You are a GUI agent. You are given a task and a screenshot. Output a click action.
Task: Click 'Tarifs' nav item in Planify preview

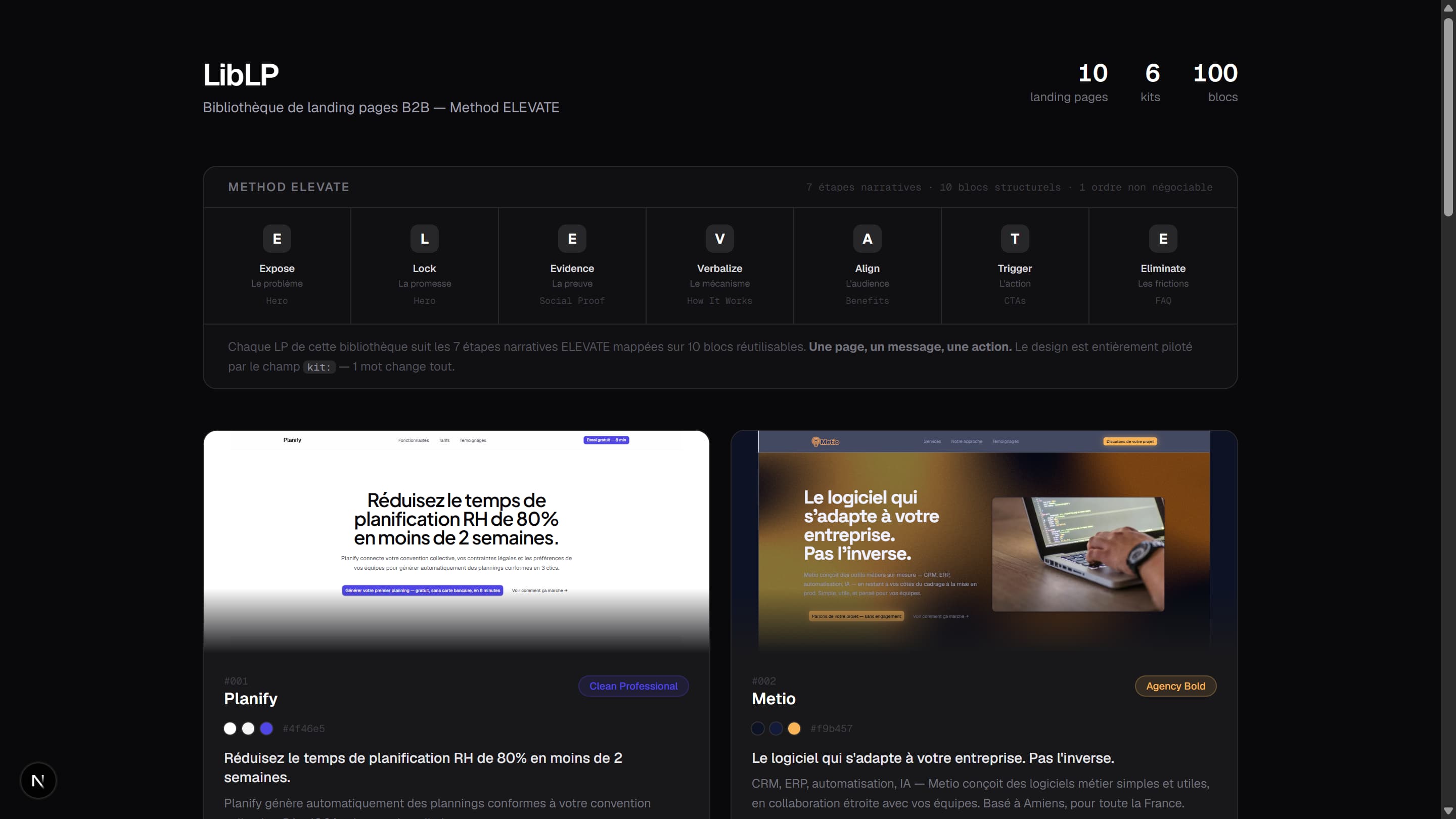(444, 440)
